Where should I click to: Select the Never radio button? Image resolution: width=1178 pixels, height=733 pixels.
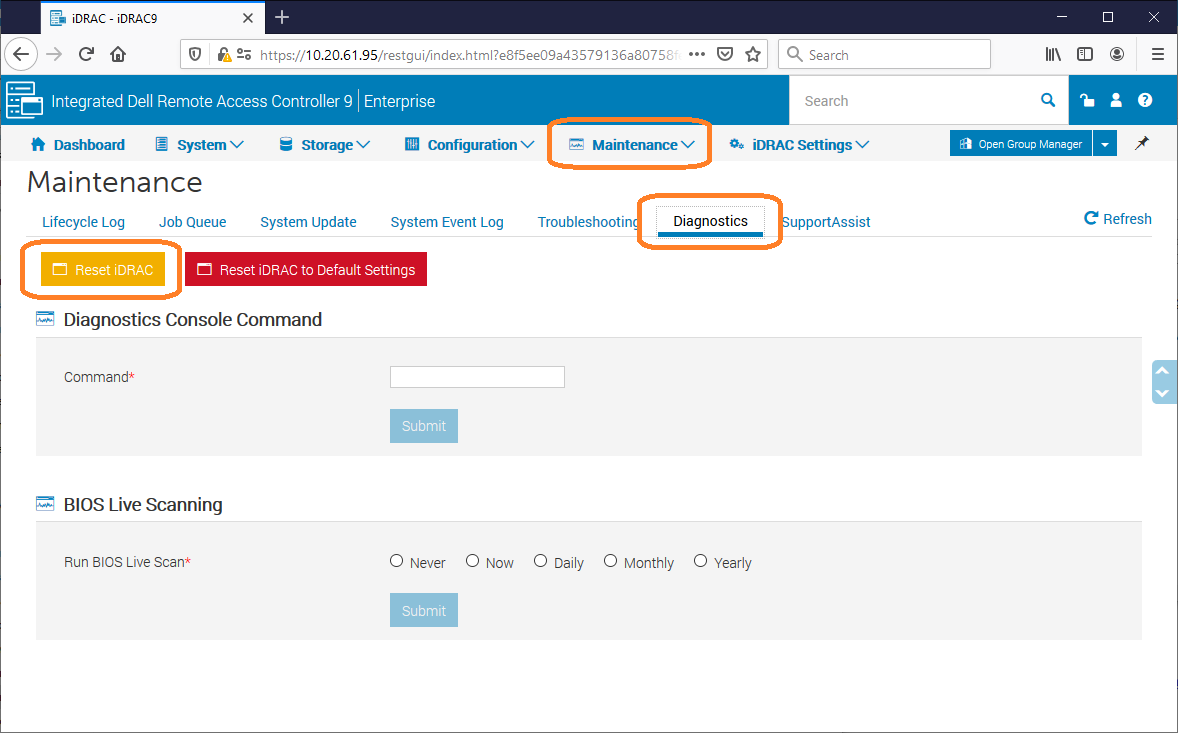click(397, 561)
